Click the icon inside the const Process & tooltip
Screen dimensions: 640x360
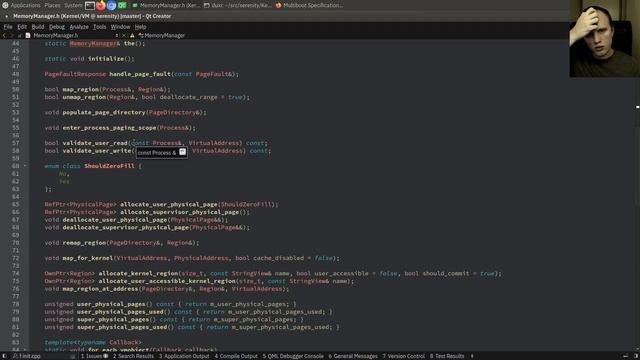pos(182,152)
